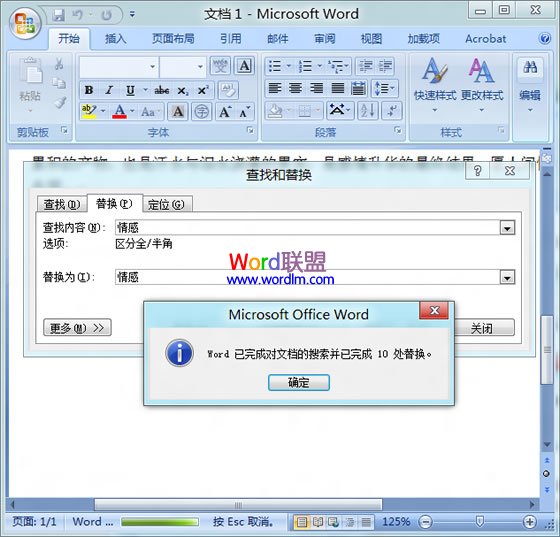Click the Show/Hide paragraph marks icon

click(391, 111)
